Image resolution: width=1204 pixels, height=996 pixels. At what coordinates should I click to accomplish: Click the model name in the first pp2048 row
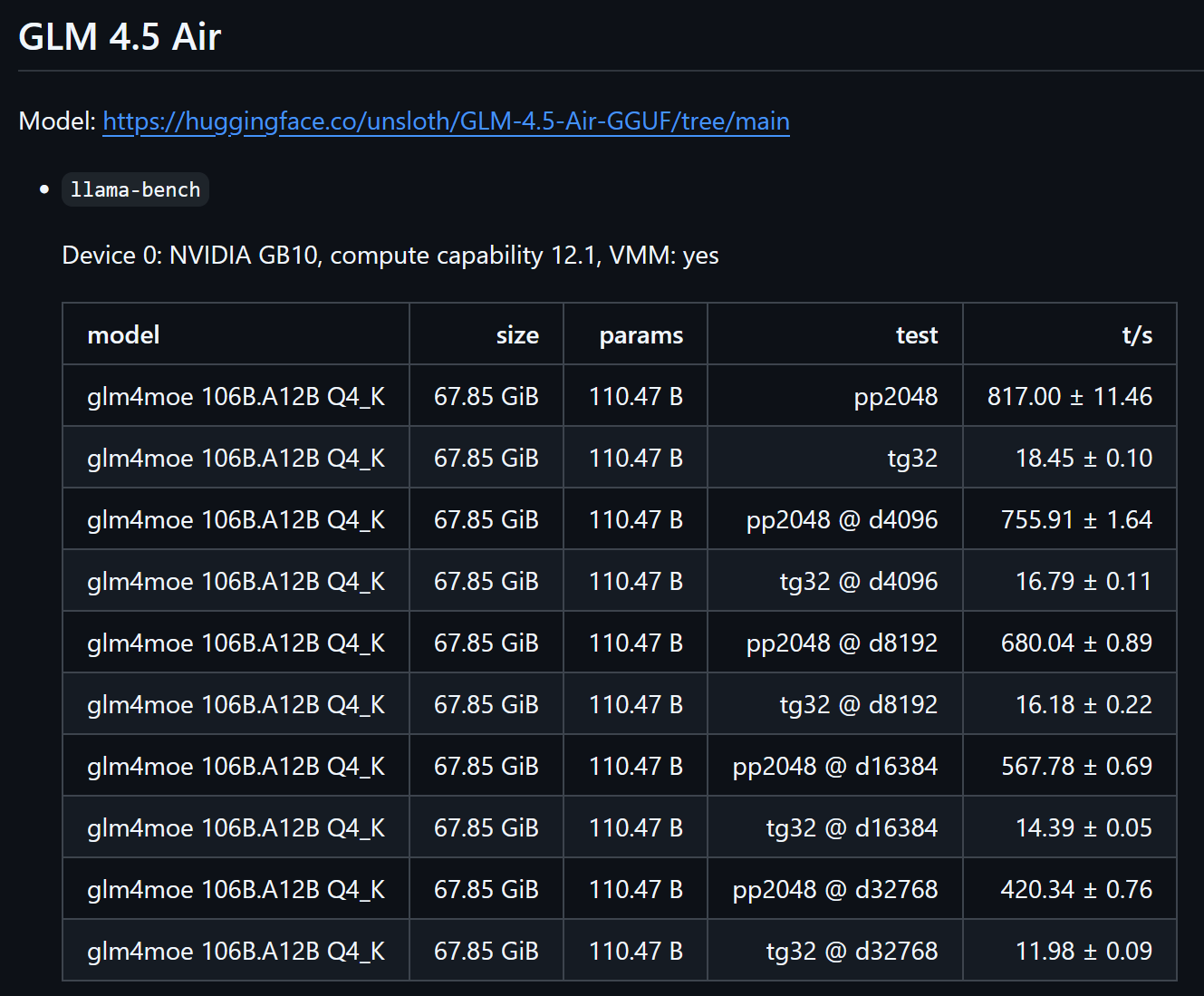(236, 397)
